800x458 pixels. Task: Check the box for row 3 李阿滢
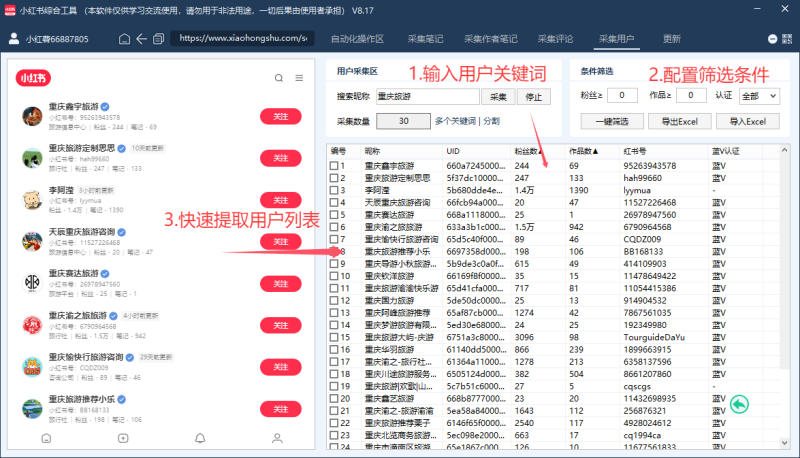334,190
